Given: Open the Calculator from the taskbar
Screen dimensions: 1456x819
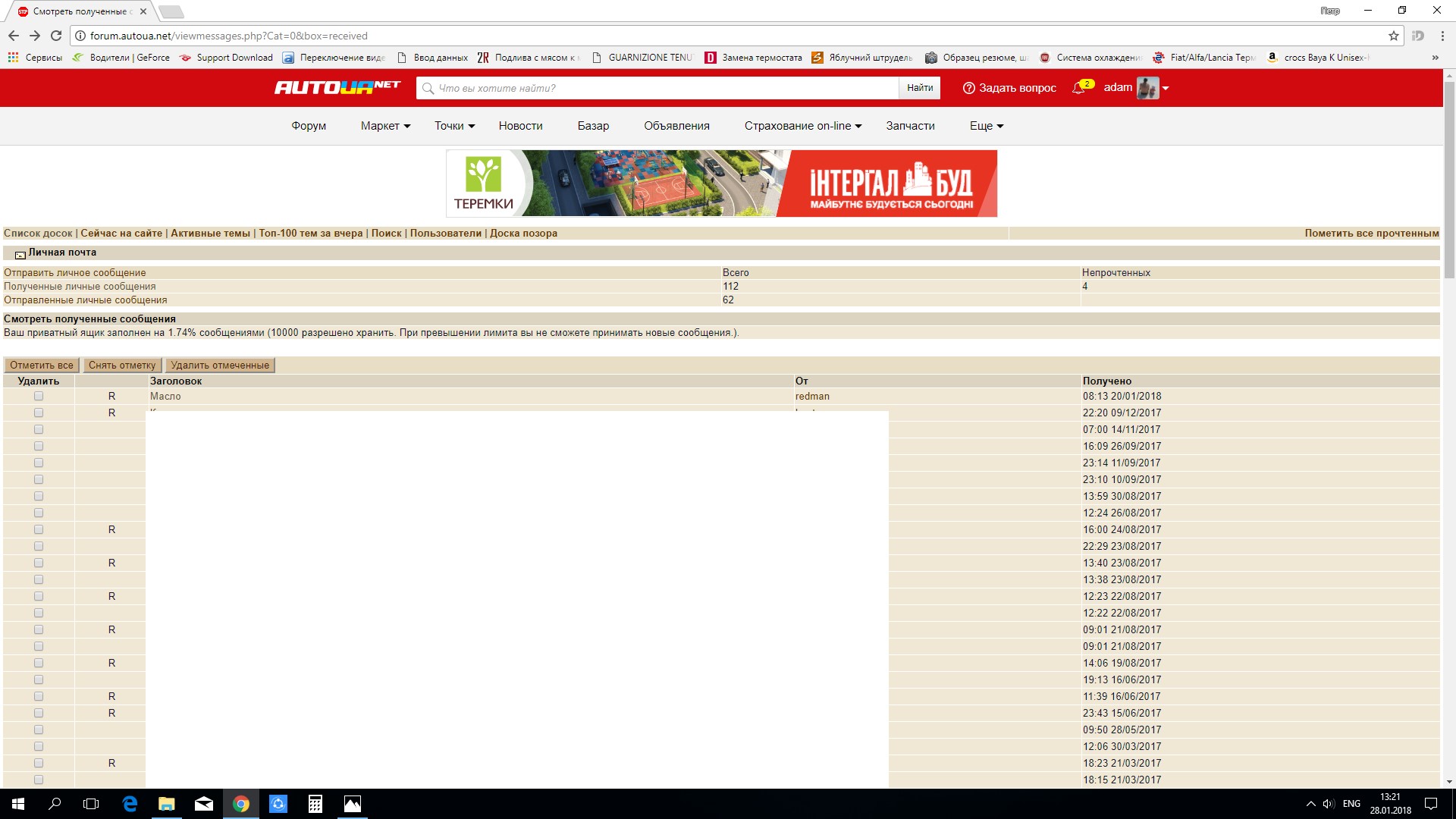Looking at the screenshot, I should tap(315, 804).
